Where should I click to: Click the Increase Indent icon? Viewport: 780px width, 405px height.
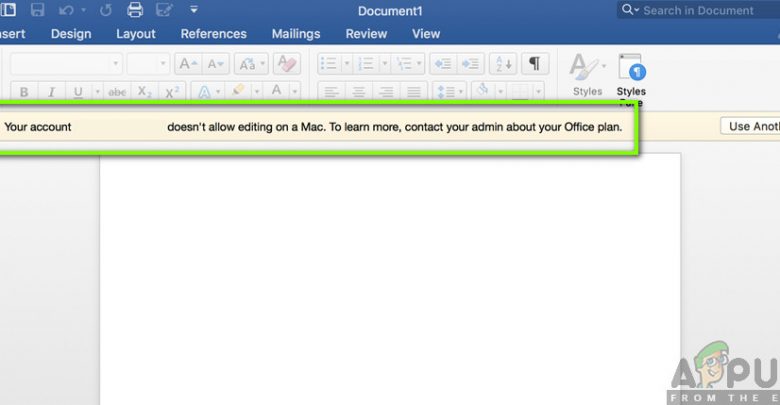point(470,64)
